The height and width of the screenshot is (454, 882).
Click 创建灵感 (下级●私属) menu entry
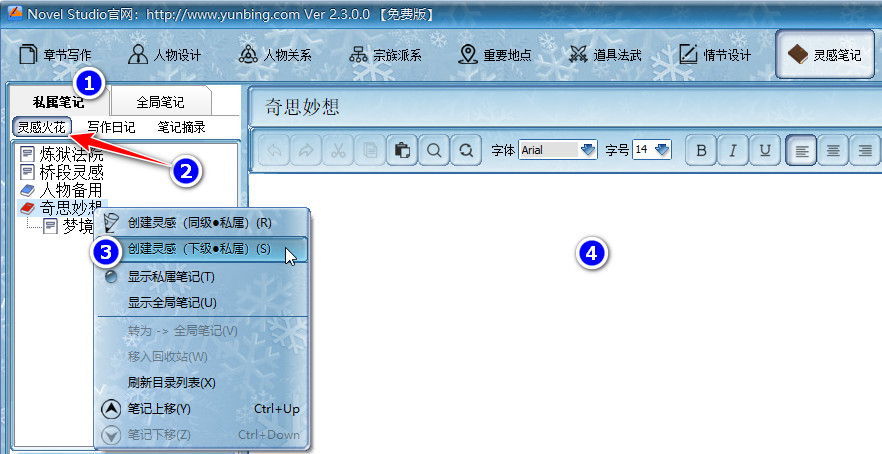(199, 248)
